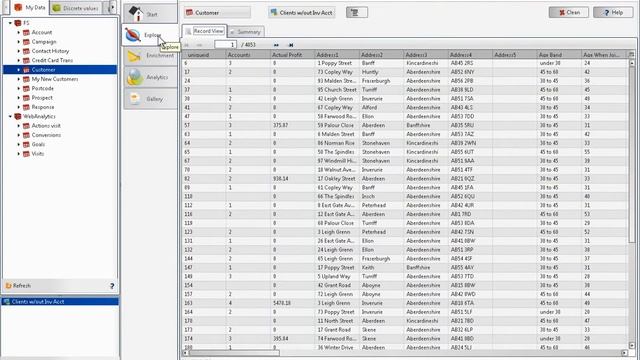Open the column chooser icon at table corner
This screenshot has width=640, height=360.
631,54
